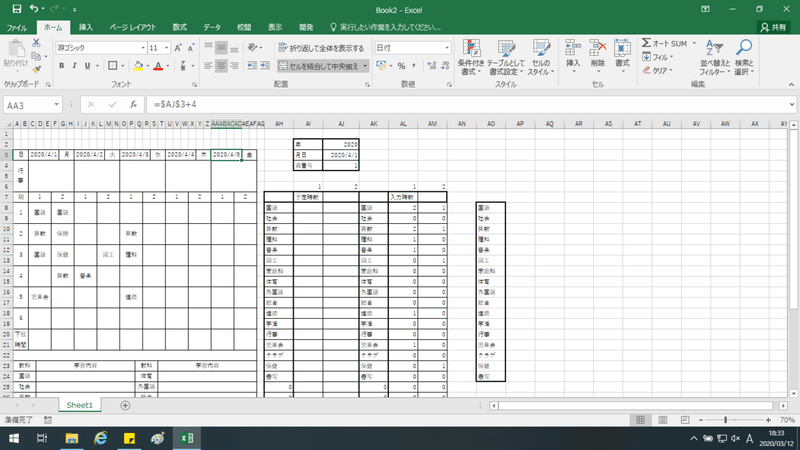Viewport: 800px width, 450px height.
Task: Toggle align text left
Action: point(208,66)
